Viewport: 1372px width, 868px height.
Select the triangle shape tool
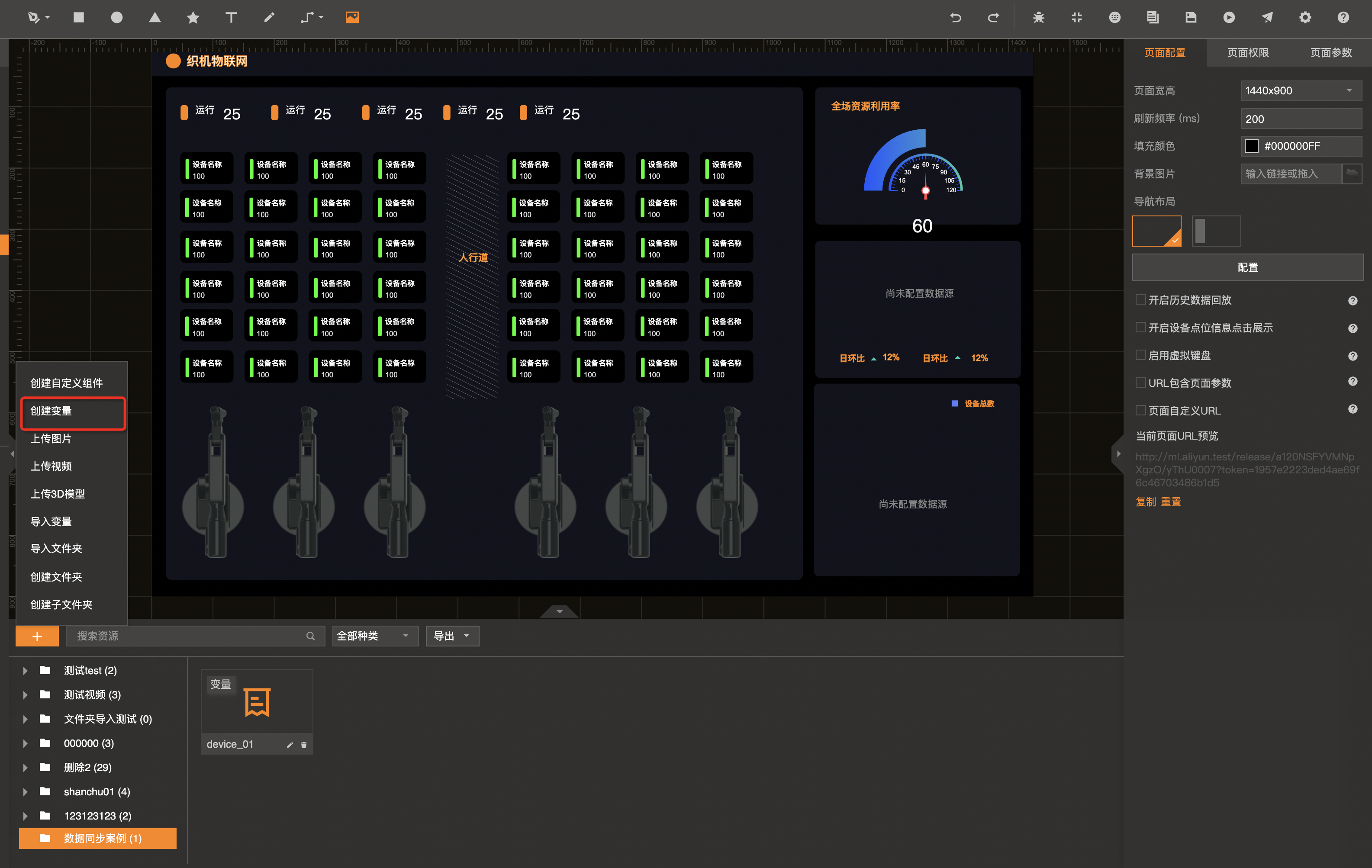pos(155,18)
